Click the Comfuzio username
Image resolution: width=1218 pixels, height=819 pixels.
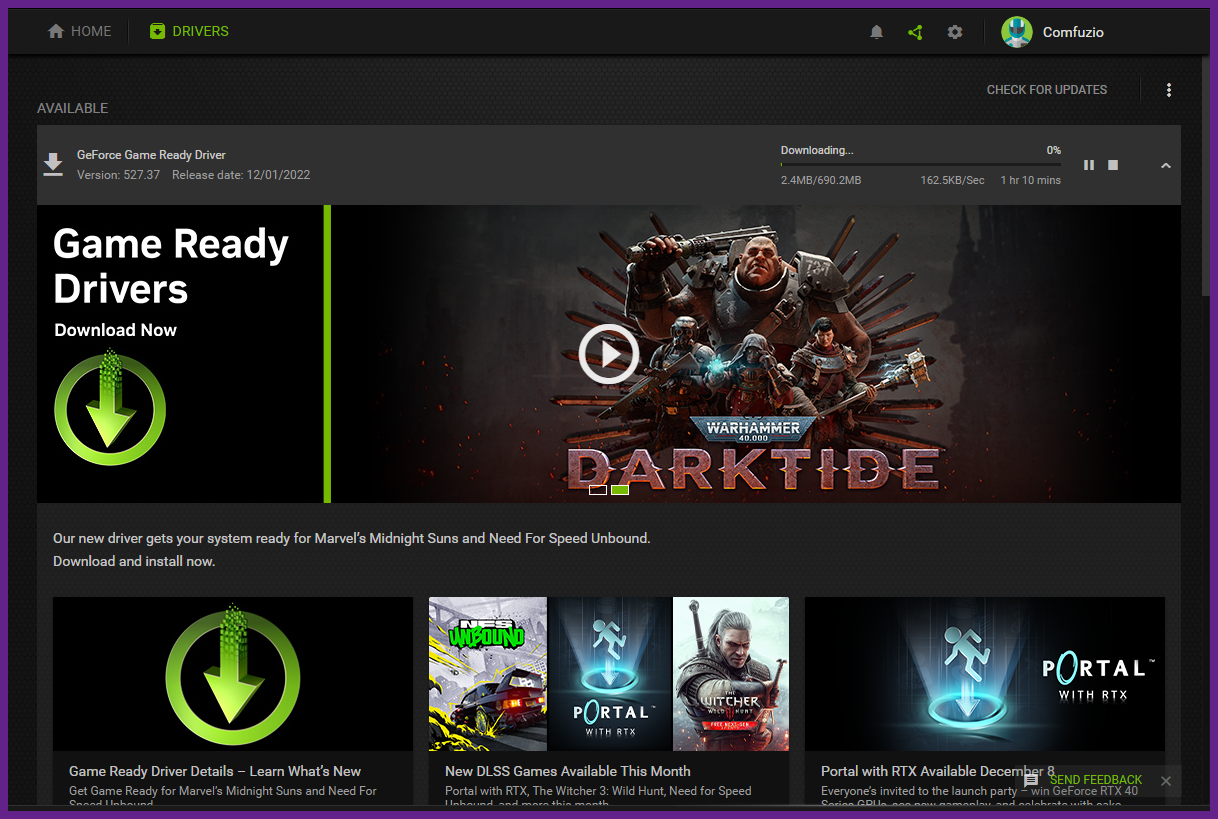1073,32
